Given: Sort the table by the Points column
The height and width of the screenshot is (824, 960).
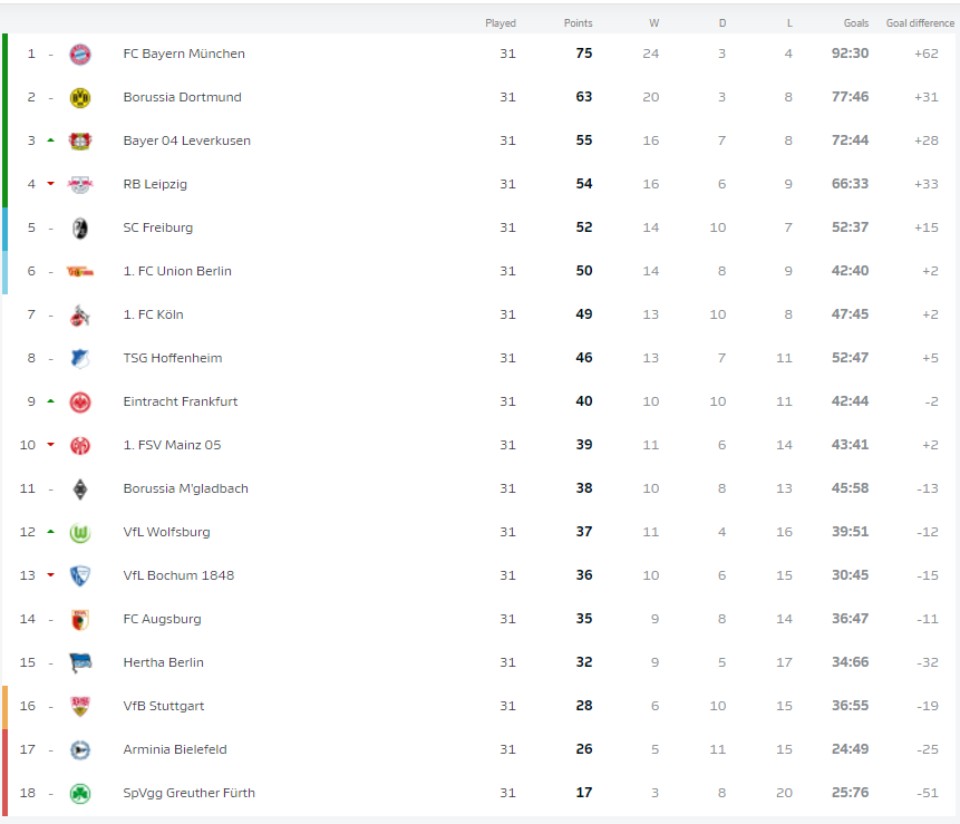Looking at the screenshot, I should [x=578, y=22].
